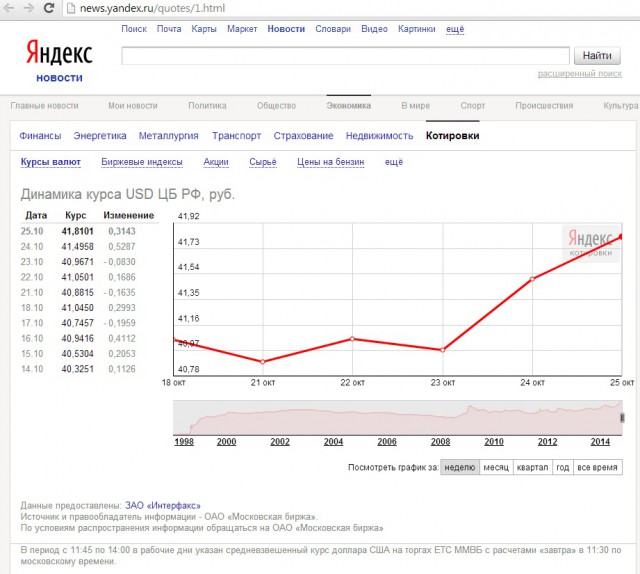Click the browser forward arrow
This screenshot has height=574, width=640.
(x=29, y=8)
